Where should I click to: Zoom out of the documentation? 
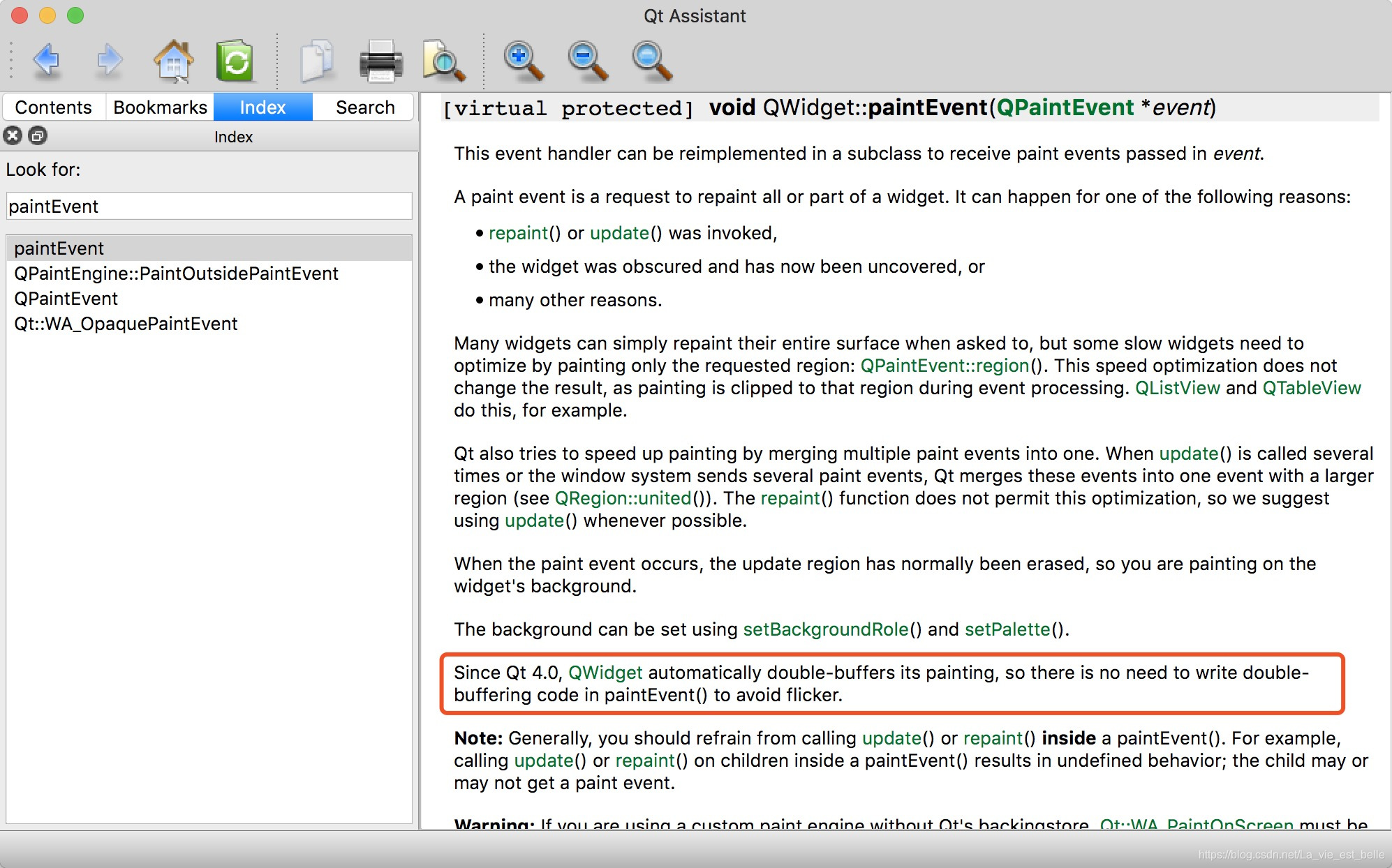point(587,61)
